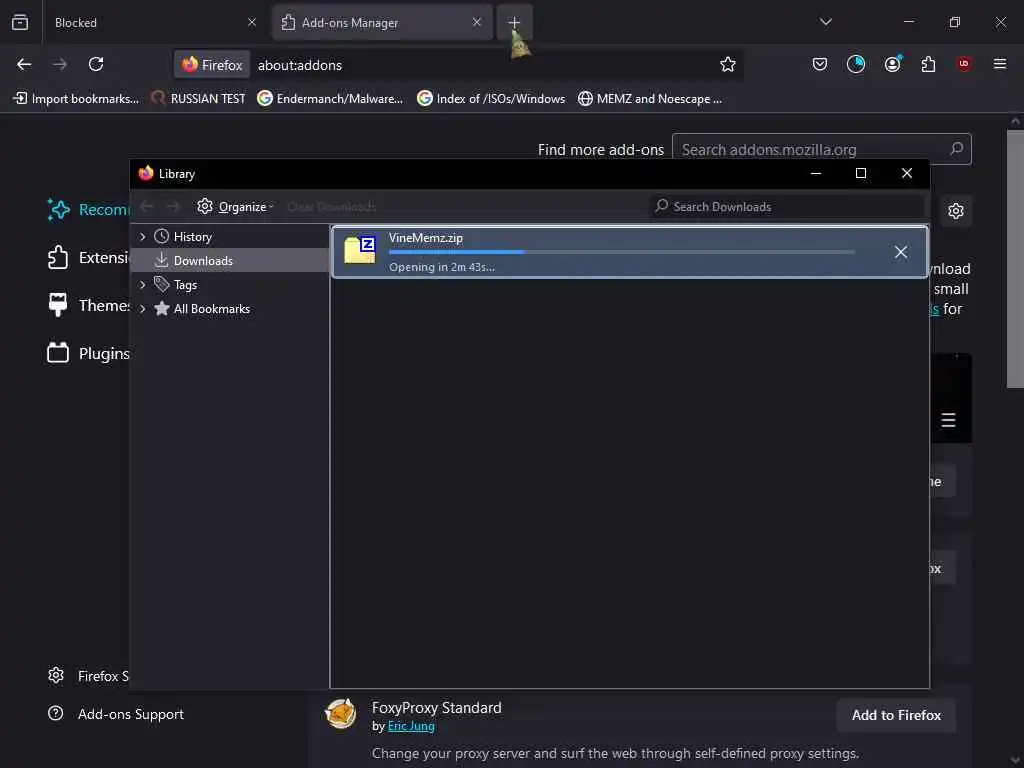Open a new tab with plus button
This screenshot has height=768, width=1024.
pos(514,22)
